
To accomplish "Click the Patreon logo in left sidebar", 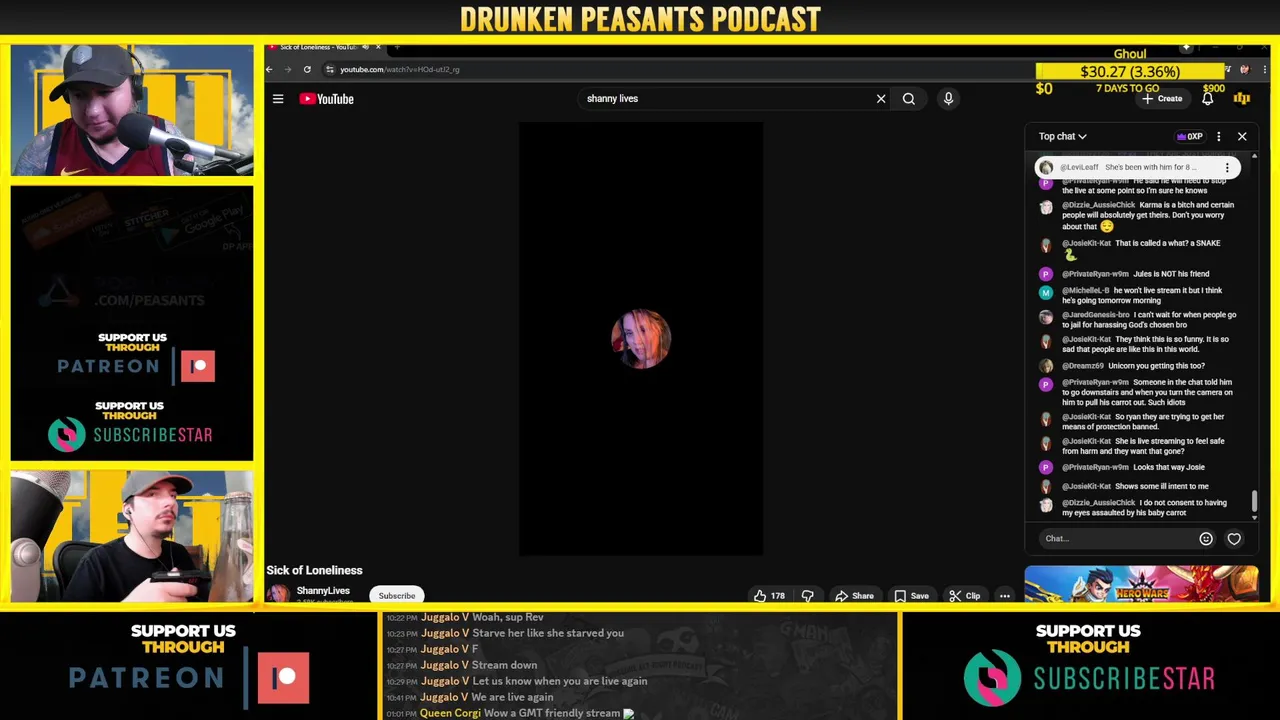I will tap(135, 366).
